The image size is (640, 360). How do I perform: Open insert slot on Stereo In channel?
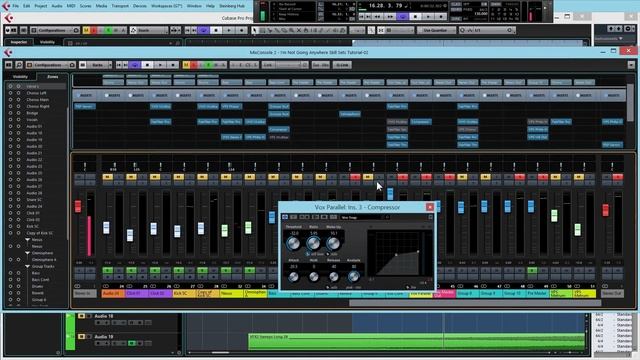(85, 106)
